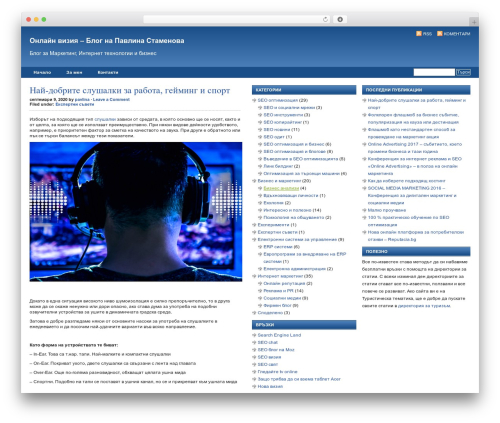Click the round extension icon beside address bar

click(x=340, y=19)
